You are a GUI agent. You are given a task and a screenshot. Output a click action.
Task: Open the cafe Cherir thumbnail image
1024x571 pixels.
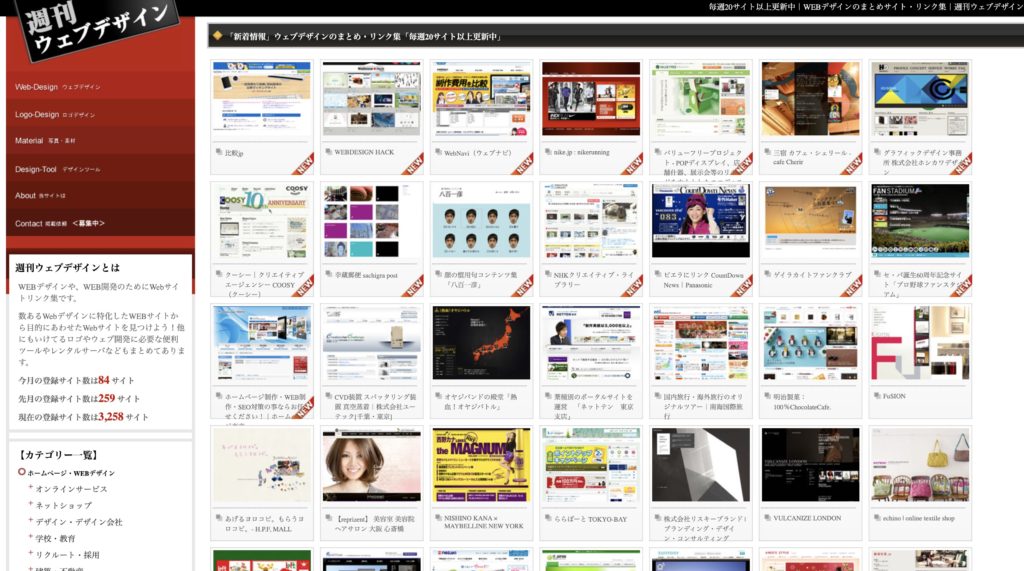[x=810, y=99]
